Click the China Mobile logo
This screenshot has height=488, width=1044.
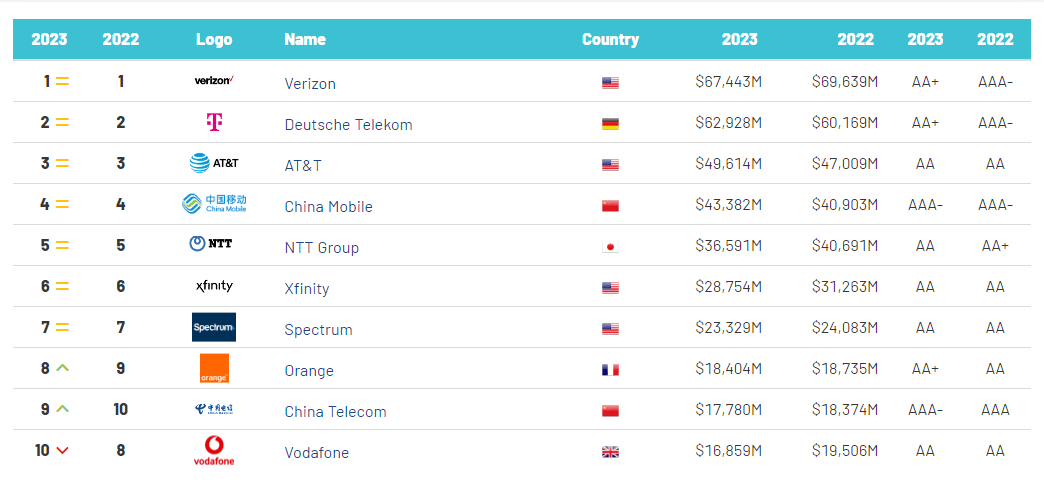pyautogui.click(x=214, y=204)
